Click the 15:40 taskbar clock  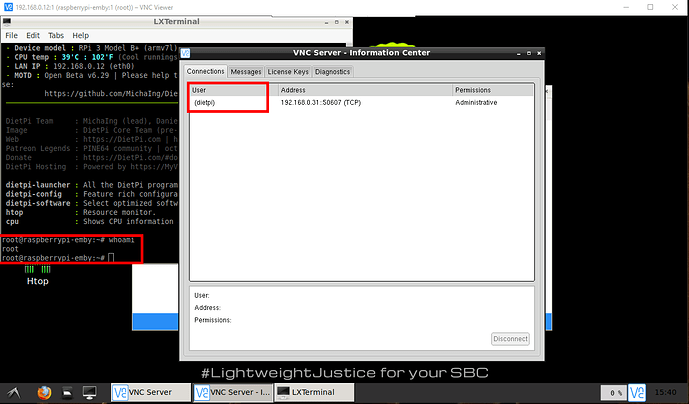(665, 392)
